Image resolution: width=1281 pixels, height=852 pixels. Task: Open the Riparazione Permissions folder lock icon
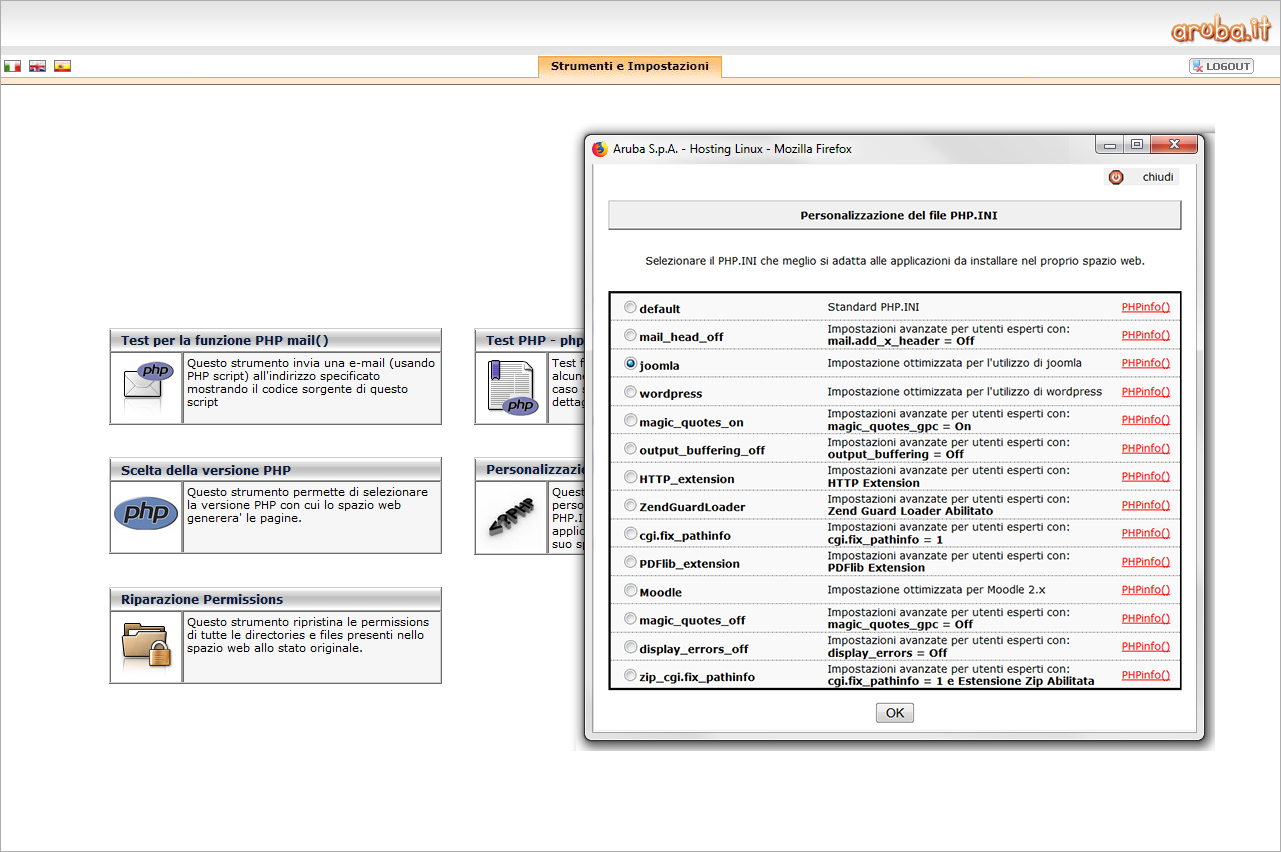point(146,646)
